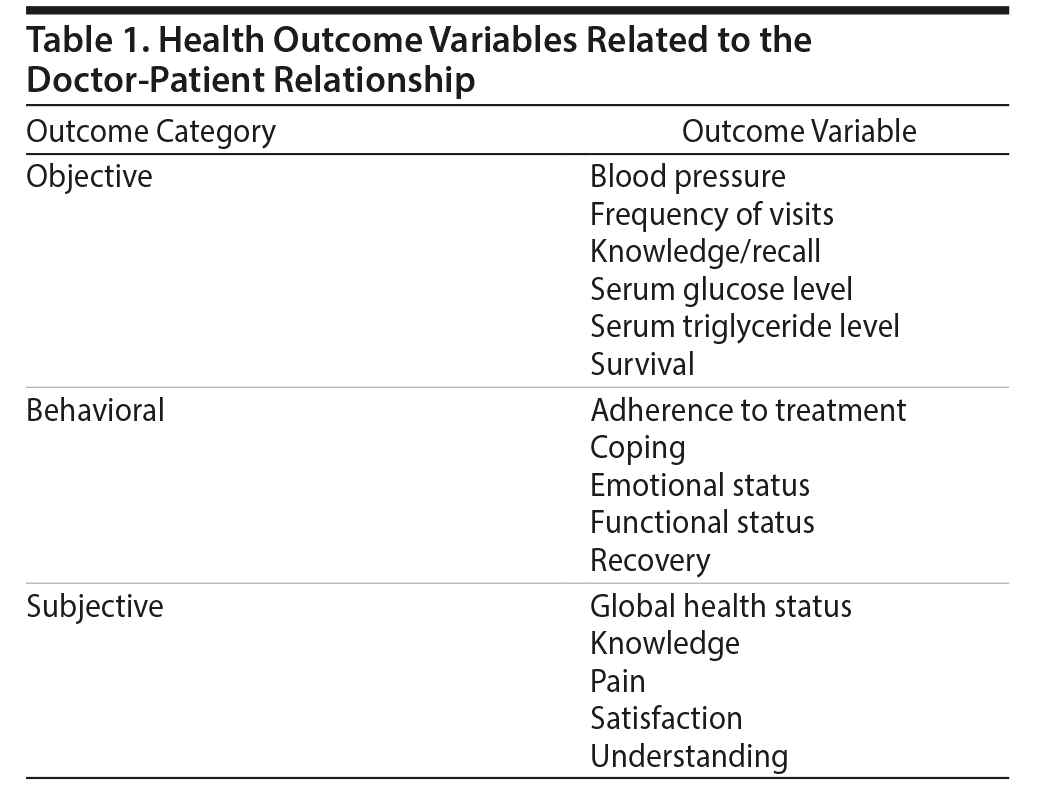1044x796 pixels.
Task: Click the Emotional status entry
Action: (x=700, y=485)
